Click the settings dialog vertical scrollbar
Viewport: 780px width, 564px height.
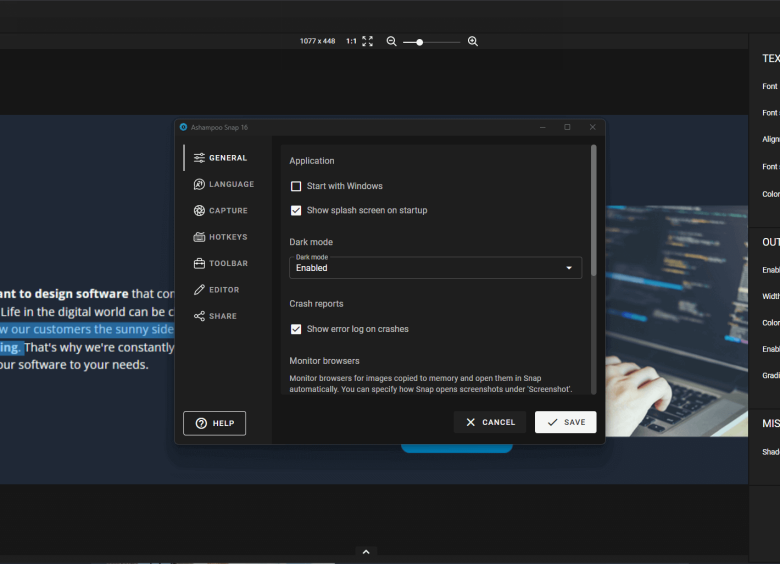click(x=593, y=210)
